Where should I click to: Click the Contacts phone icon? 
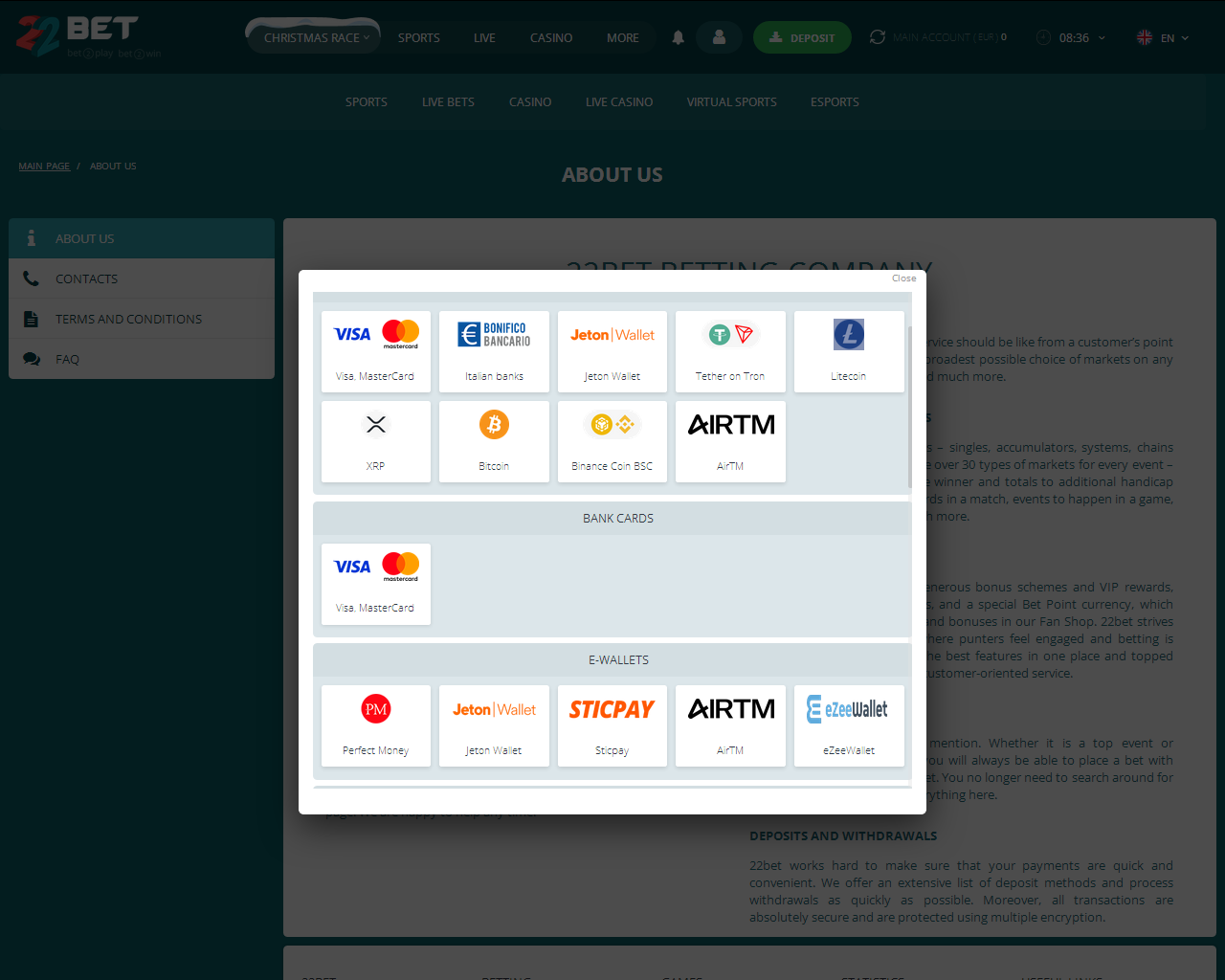(32, 278)
